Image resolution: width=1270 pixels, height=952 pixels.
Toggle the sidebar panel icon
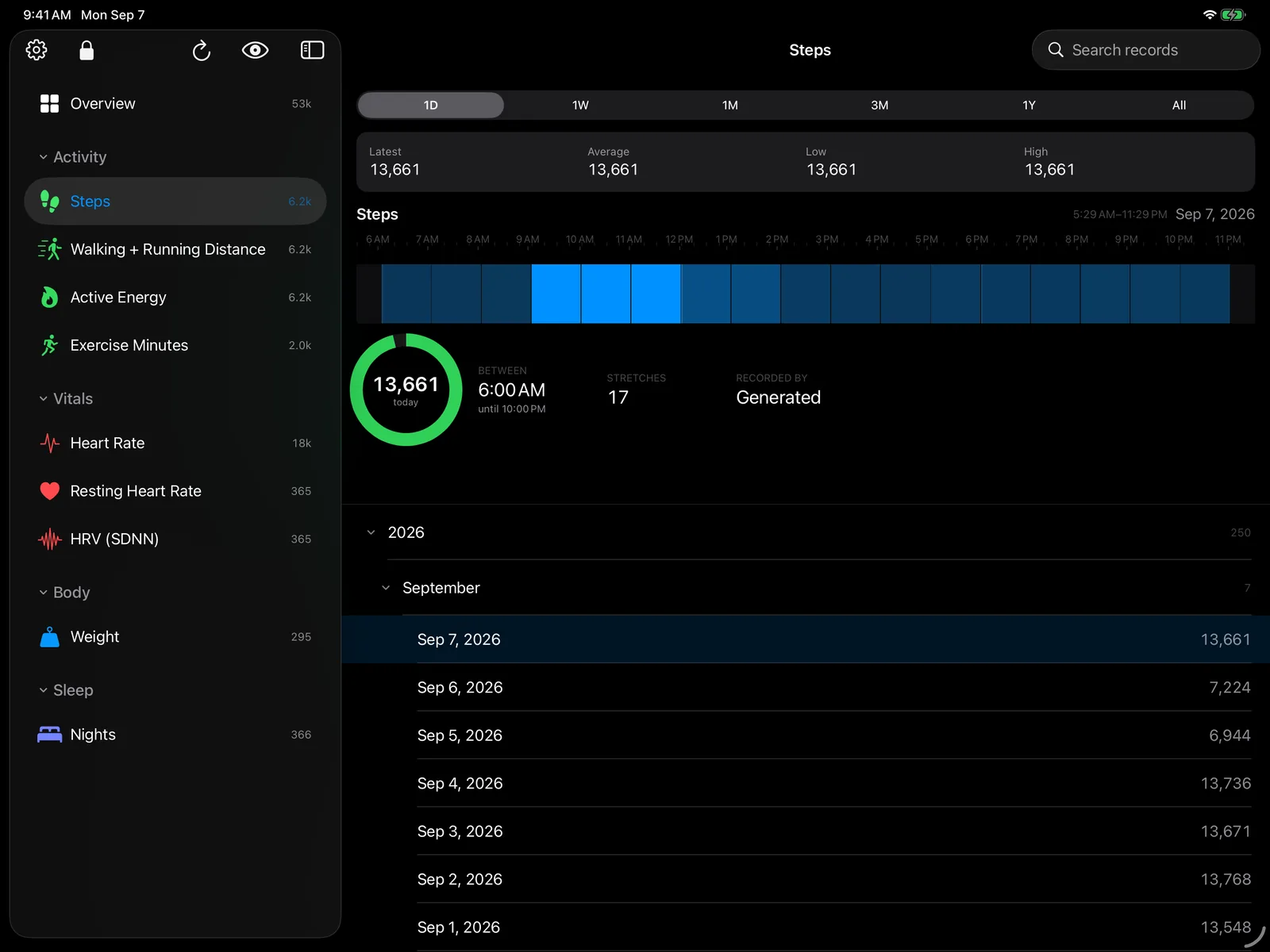tap(312, 50)
